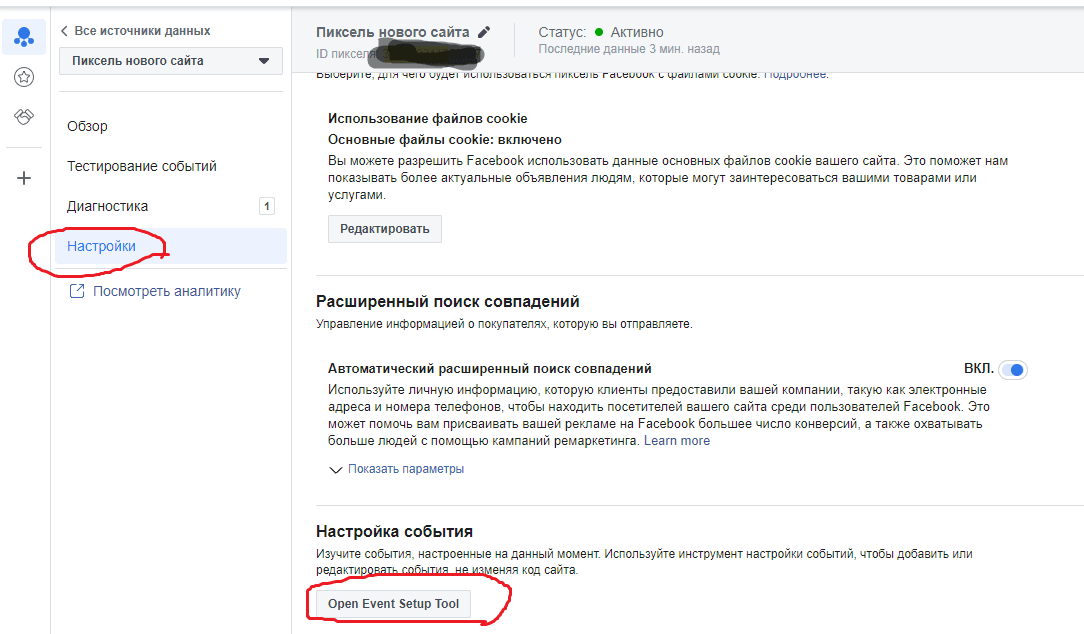Open the Пиксель нового сайта dropdown
Viewport: 1084px width, 634px height.
(x=171, y=61)
